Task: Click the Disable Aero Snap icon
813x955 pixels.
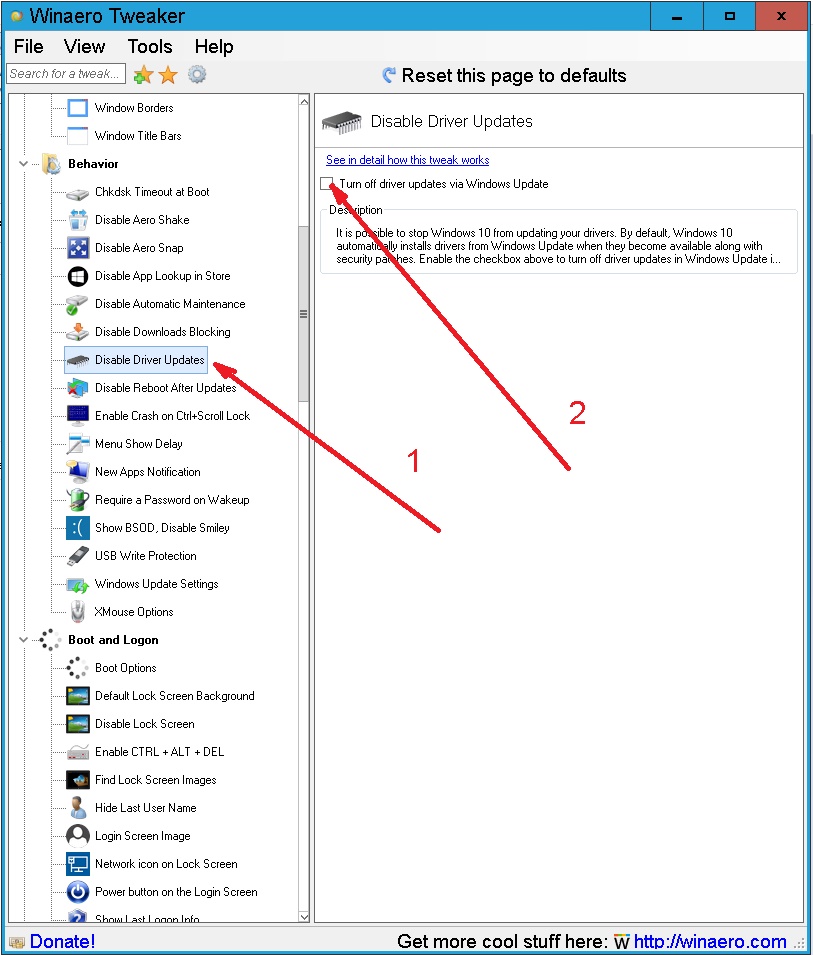Action: (x=77, y=248)
